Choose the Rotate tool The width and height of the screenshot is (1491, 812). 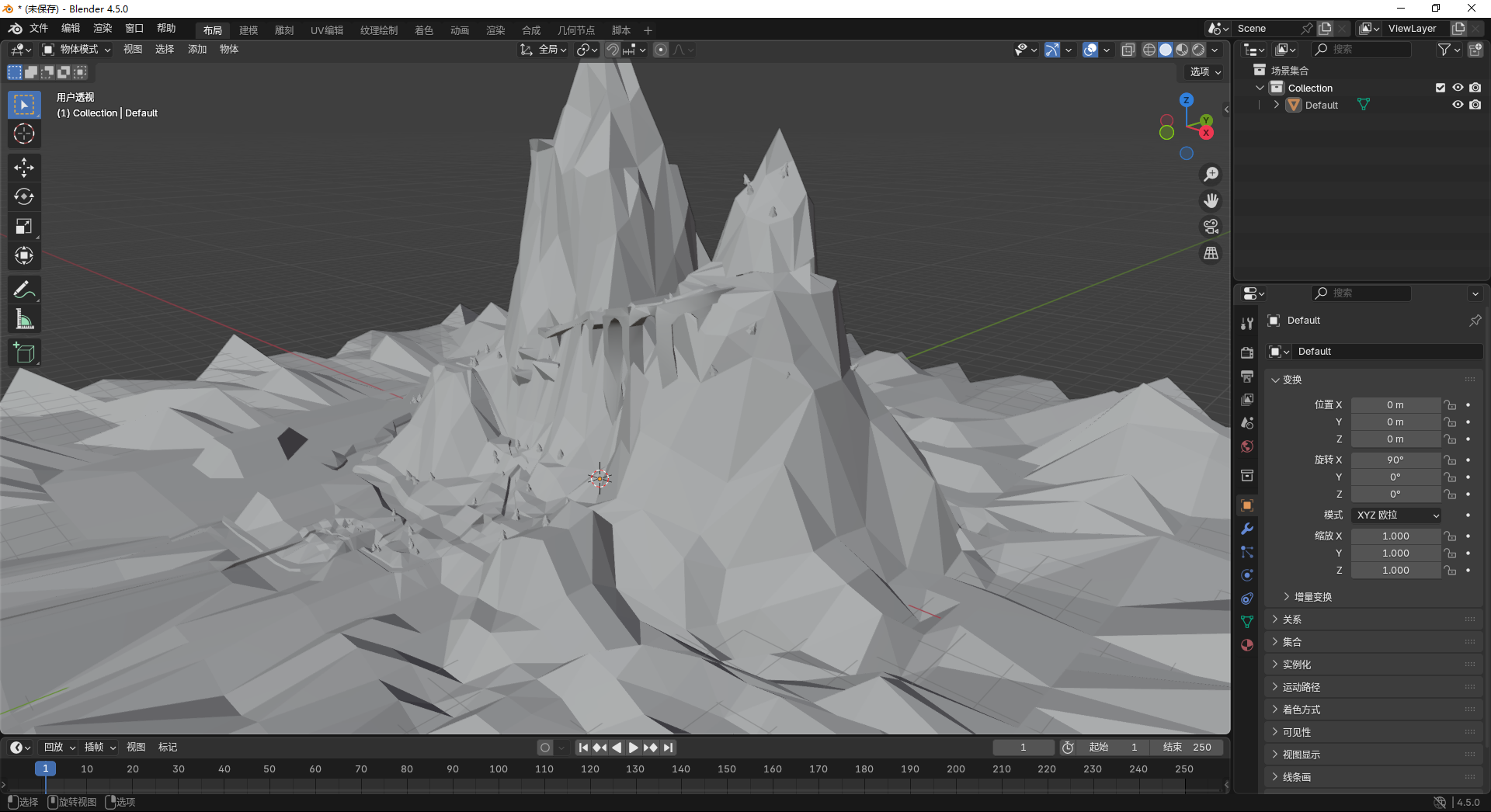[x=24, y=197]
